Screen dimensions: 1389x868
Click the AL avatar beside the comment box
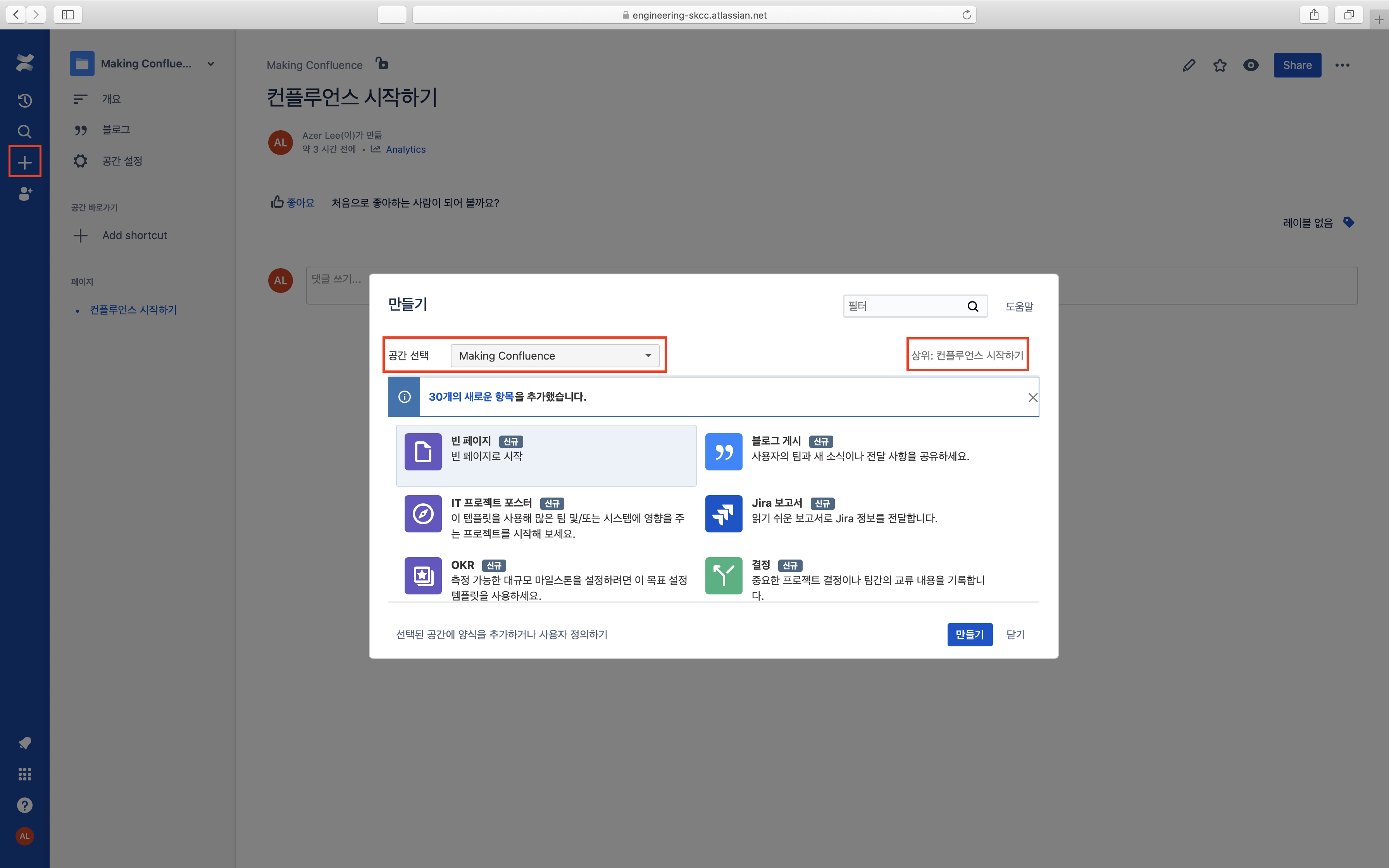[281, 281]
